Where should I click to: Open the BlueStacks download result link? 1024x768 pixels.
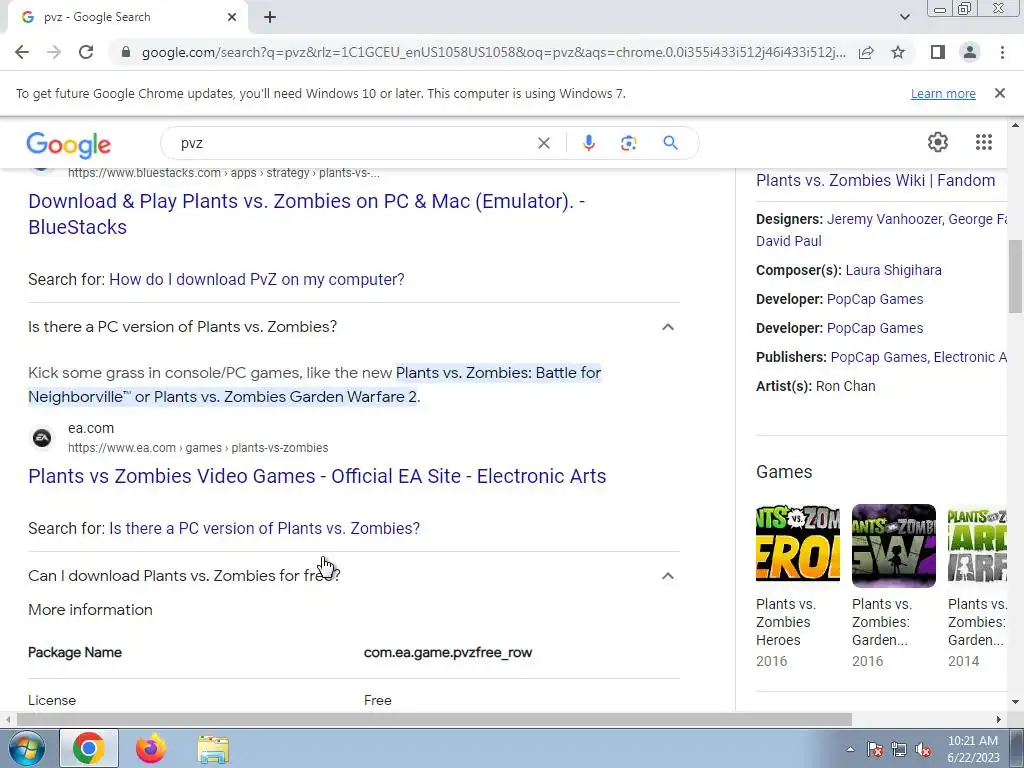(306, 214)
